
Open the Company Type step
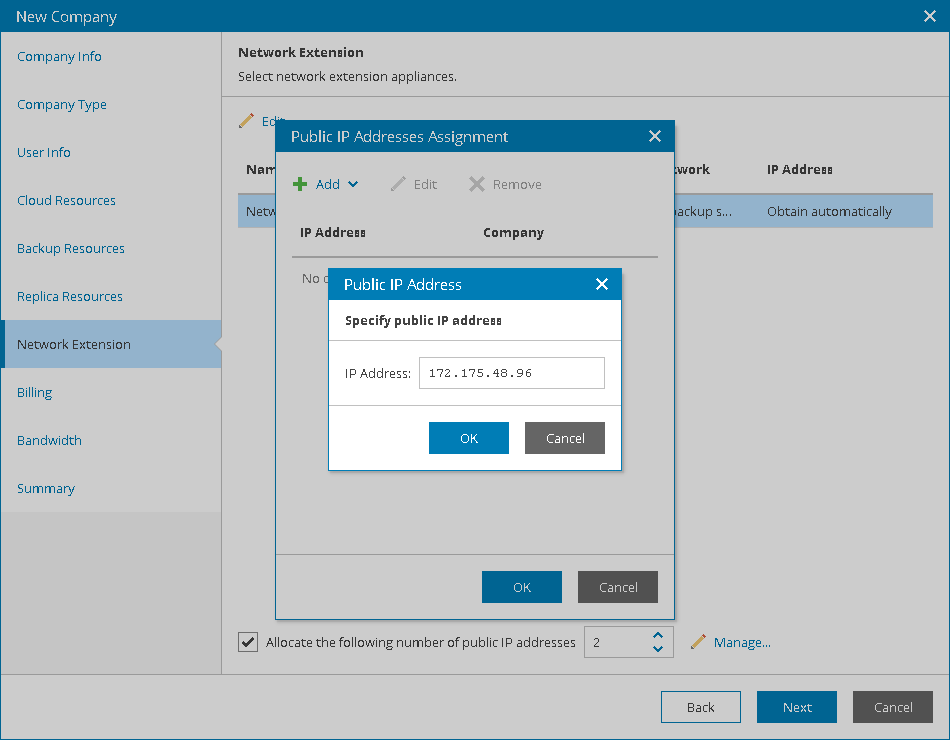coord(62,104)
